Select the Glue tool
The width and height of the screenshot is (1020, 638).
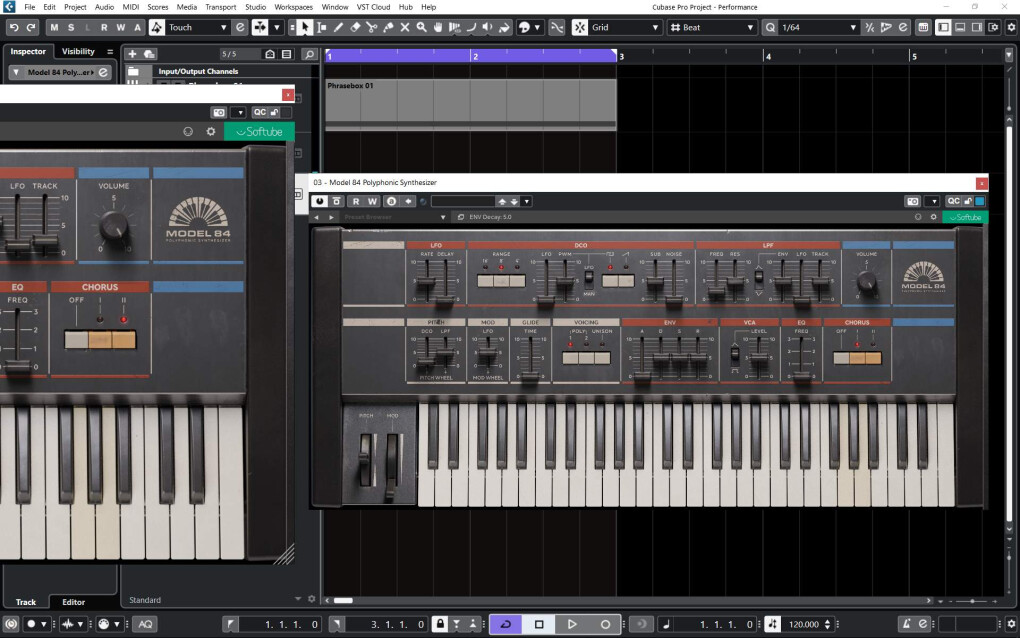pyautogui.click(x=388, y=27)
